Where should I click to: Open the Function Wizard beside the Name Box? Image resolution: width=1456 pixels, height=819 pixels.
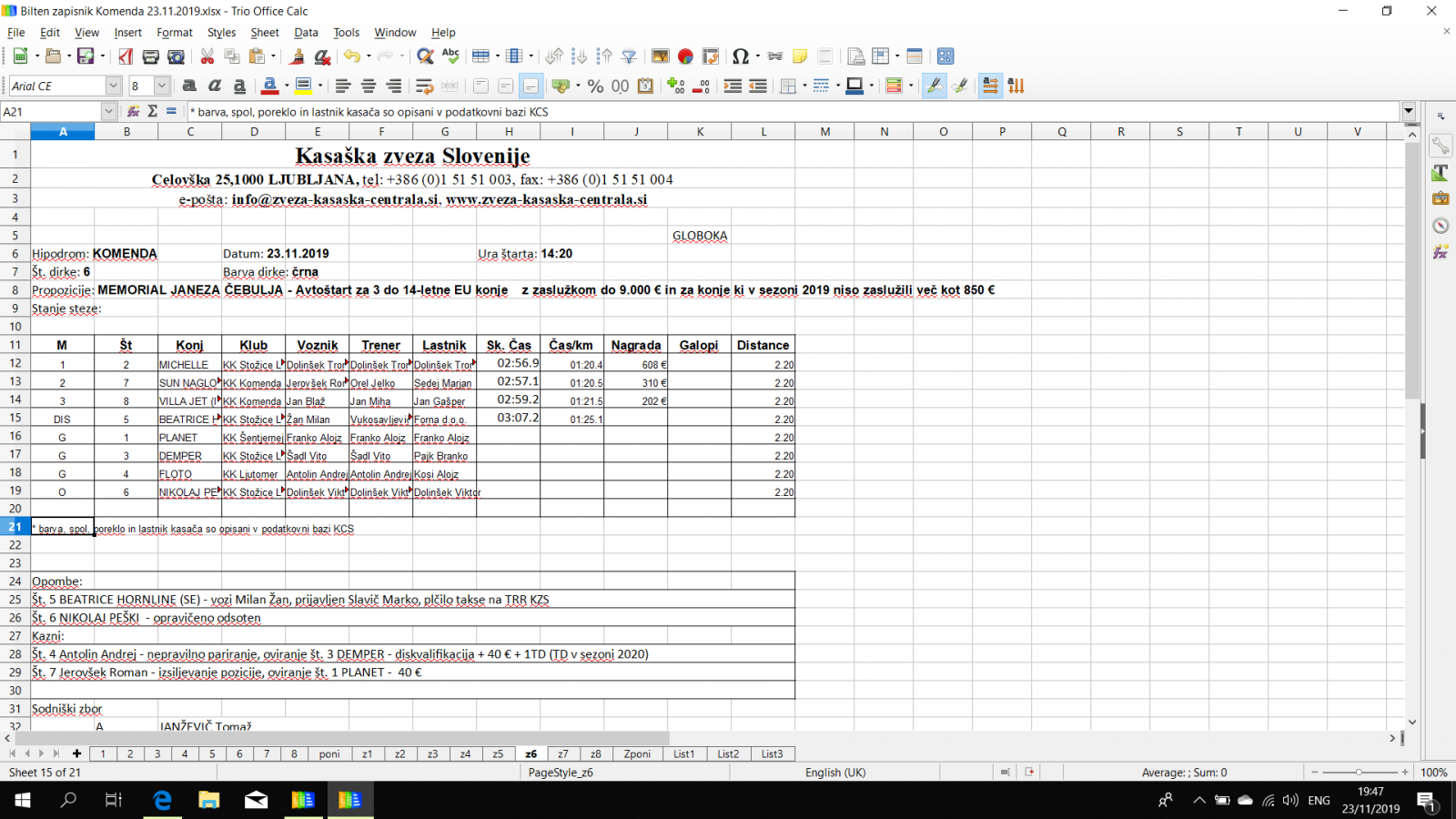point(133,111)
